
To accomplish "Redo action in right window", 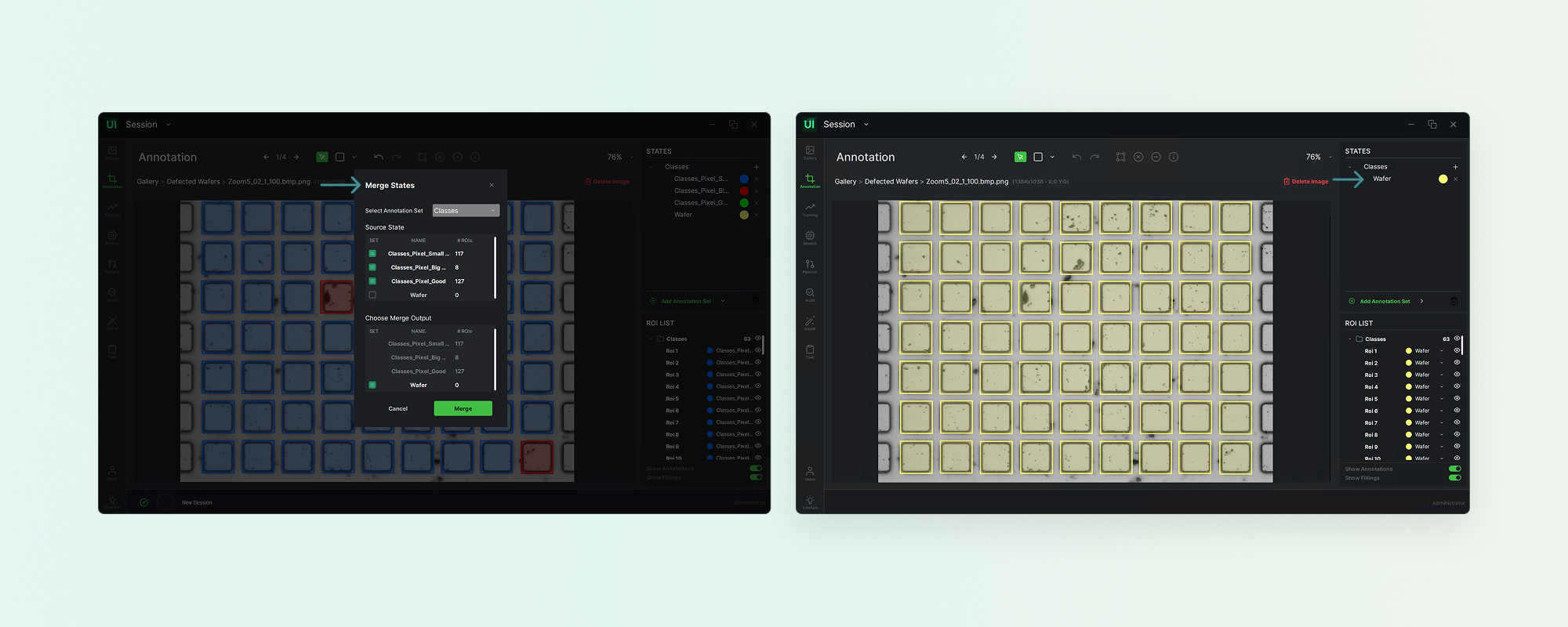I will click(1094, 157).
